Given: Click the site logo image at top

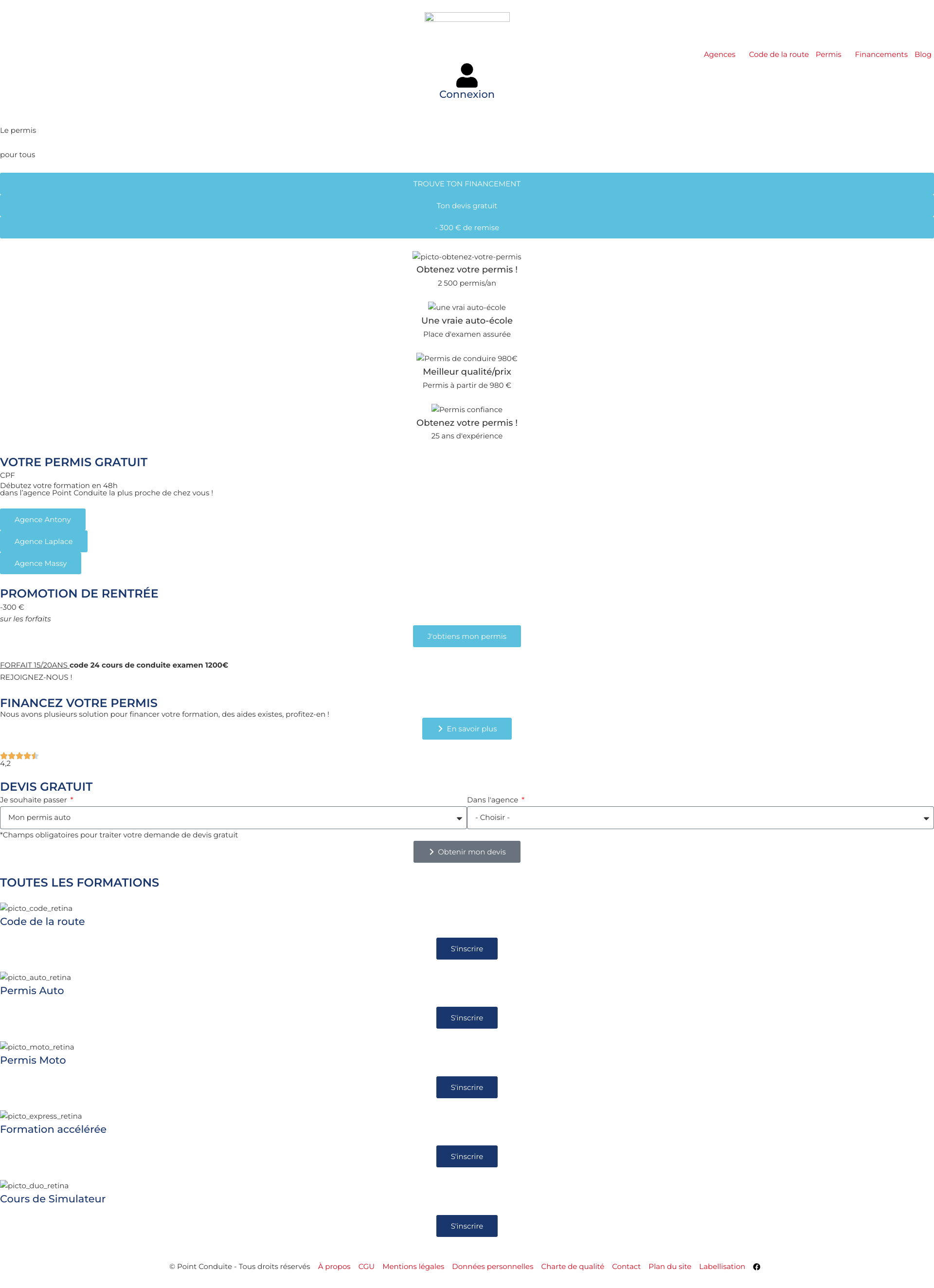Looking at the screenshot, I should click(x=467, y=17).
